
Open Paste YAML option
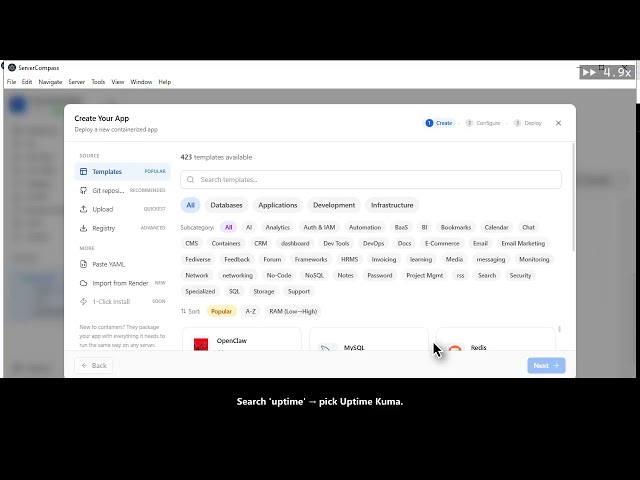coord(122,264)
